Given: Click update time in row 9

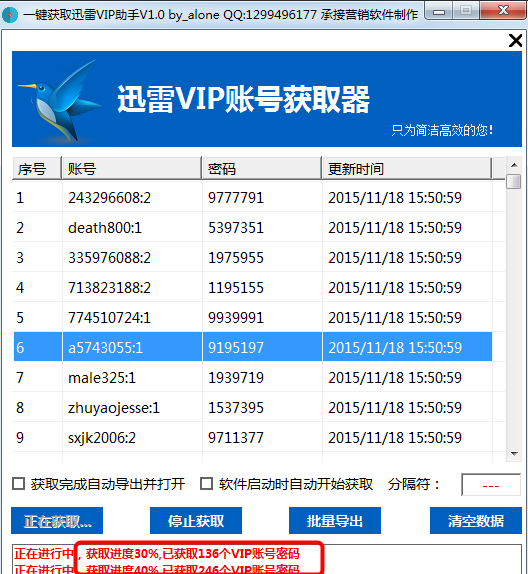Looking at the screenshot, I should click(395, 438).
